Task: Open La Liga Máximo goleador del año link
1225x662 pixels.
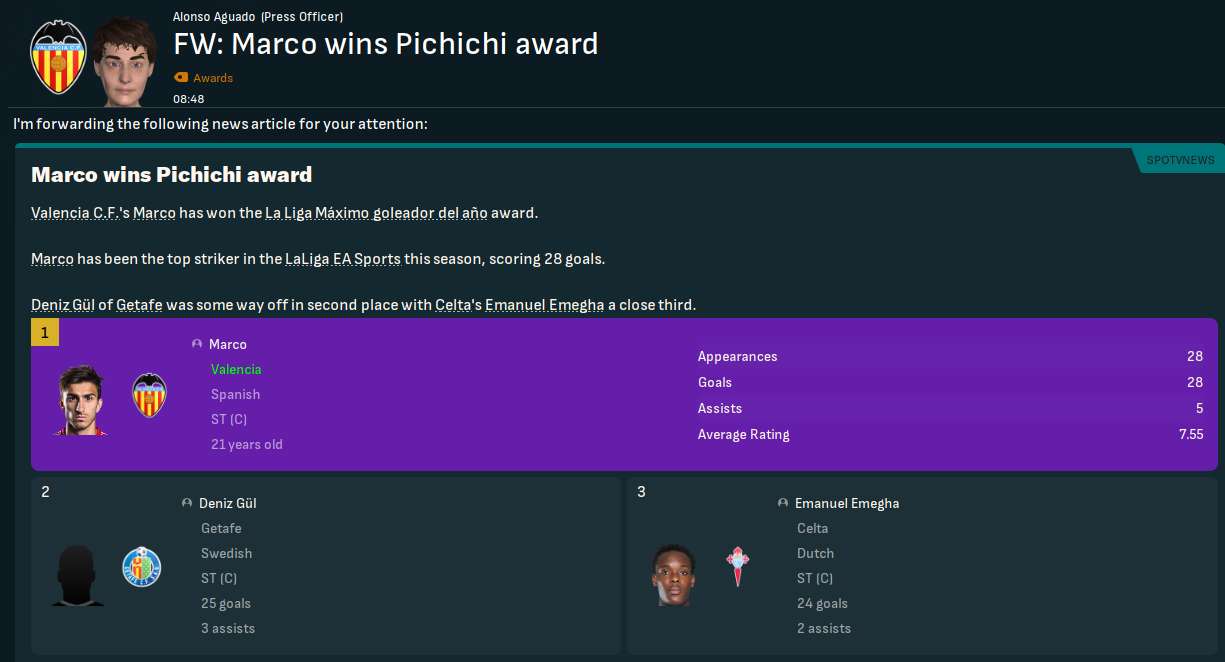Action: (x=385, y=213)
